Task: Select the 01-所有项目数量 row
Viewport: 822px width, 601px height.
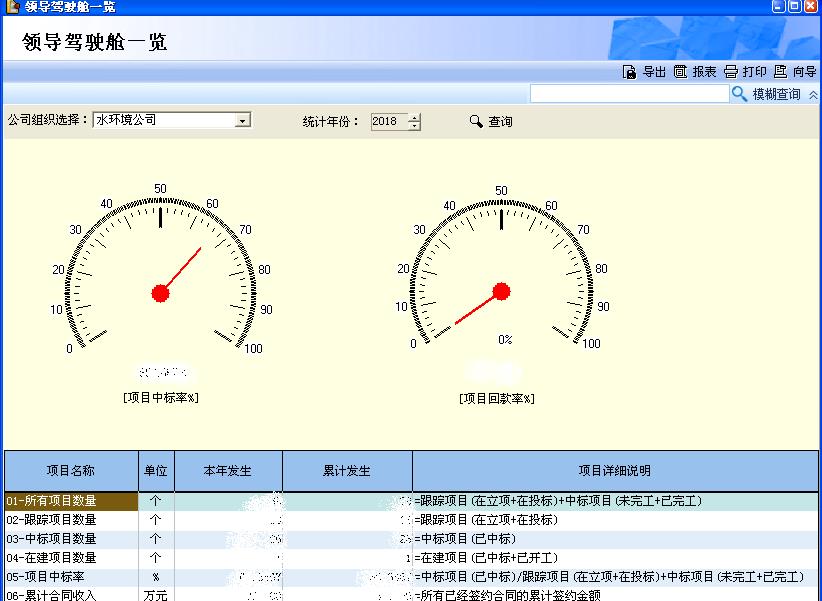Action: pos(70,500)
